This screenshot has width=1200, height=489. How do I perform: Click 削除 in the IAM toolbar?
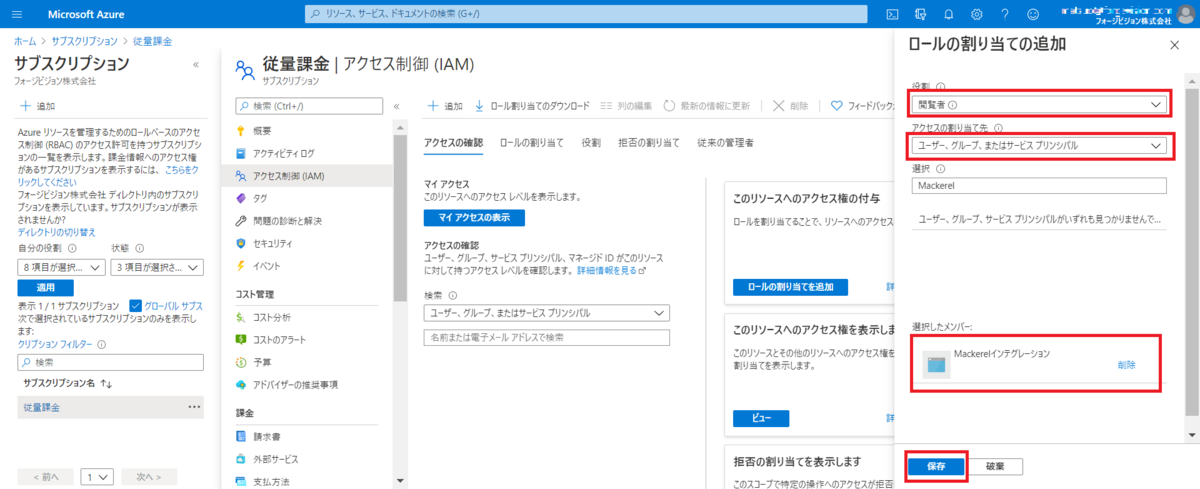coord(791,105)
